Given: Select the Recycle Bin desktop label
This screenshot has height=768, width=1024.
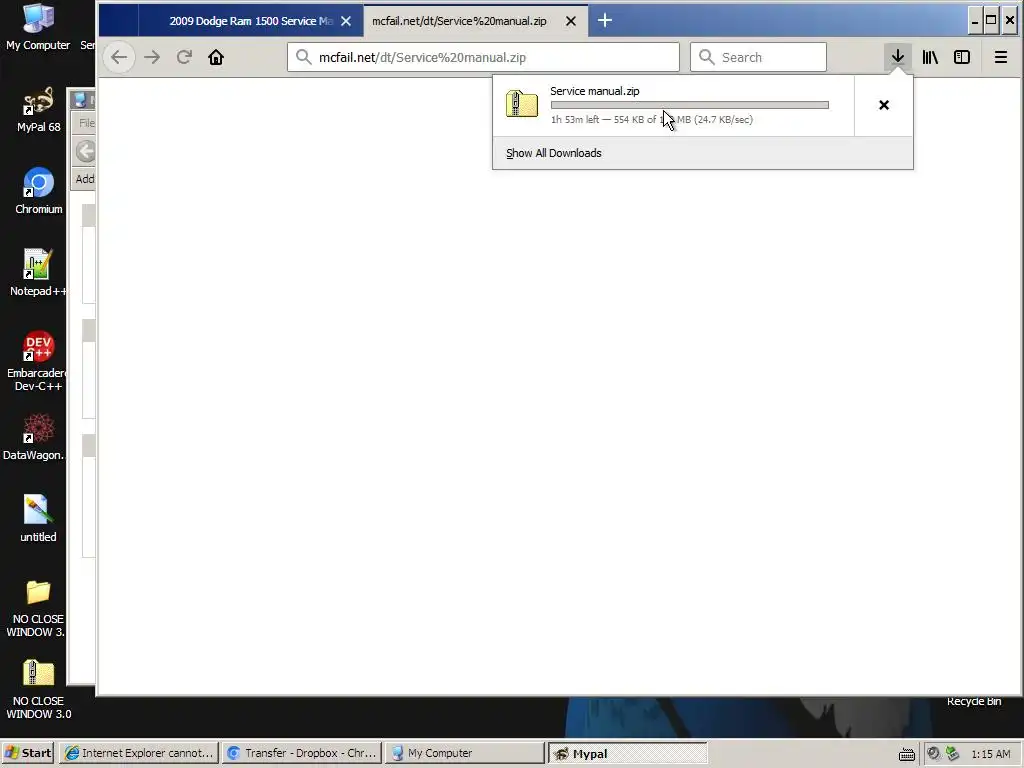Looking at the screenshot, I should coord(974,701).
